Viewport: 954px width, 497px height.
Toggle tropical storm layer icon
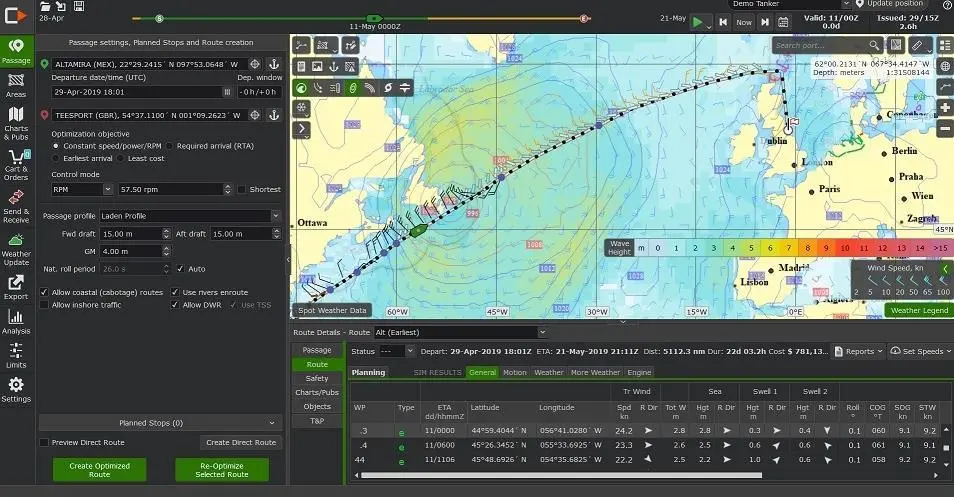388,88
